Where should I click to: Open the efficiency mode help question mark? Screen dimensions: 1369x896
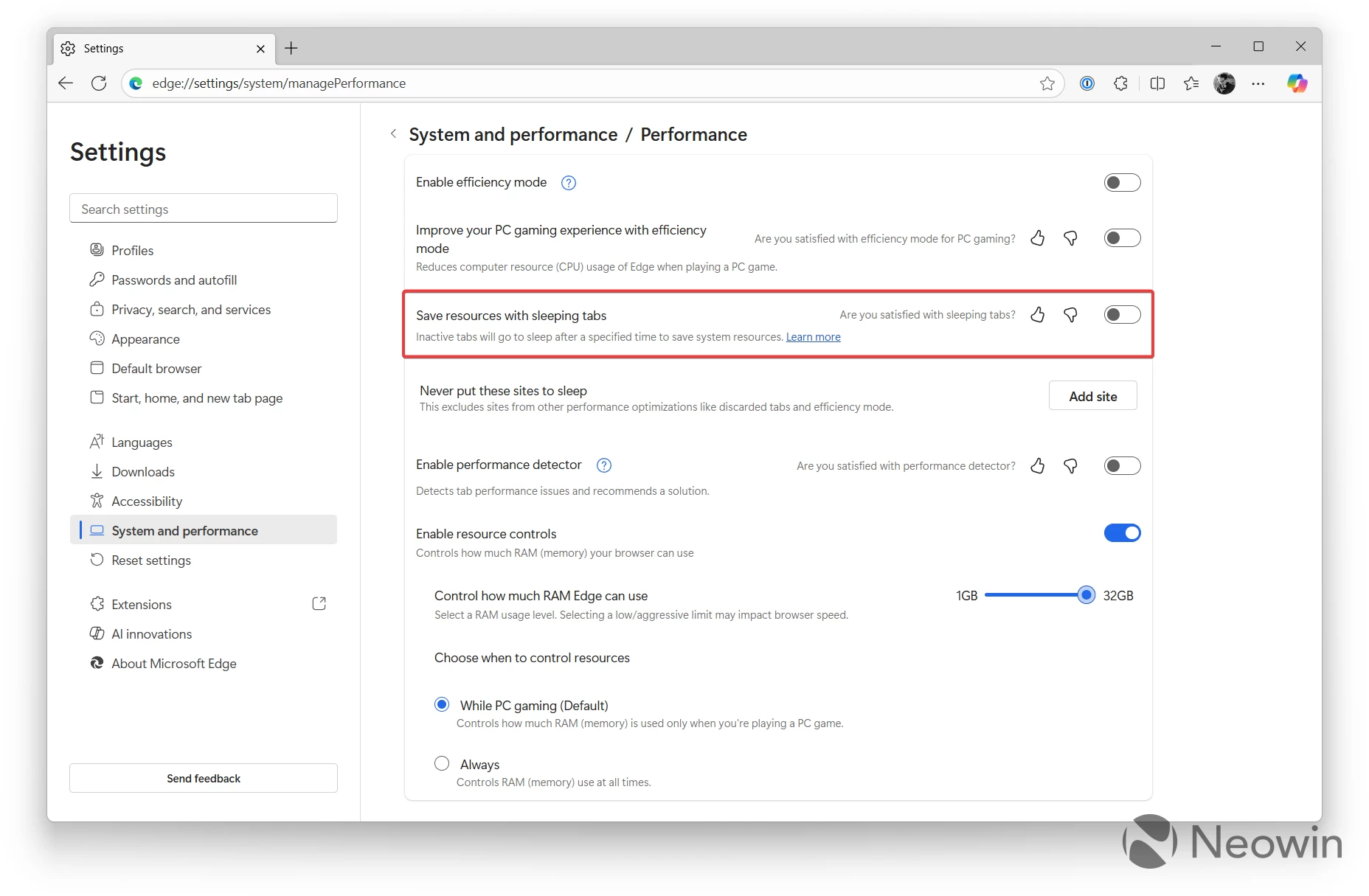[x=568, y=183]
